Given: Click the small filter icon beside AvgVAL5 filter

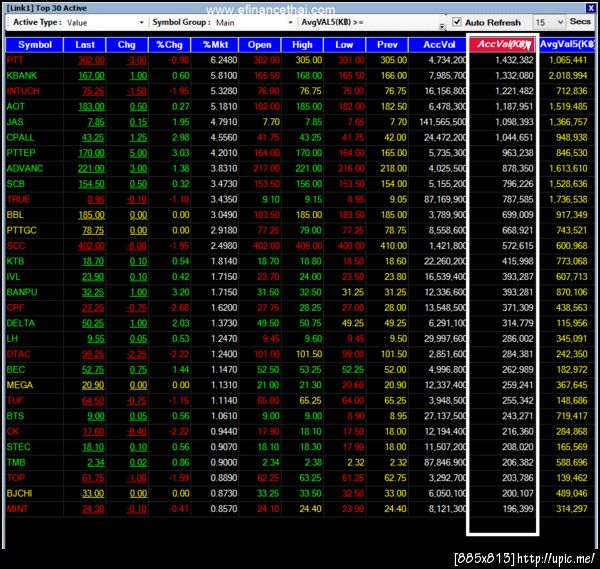Looking at the screenshot, I should click(442, 26).
